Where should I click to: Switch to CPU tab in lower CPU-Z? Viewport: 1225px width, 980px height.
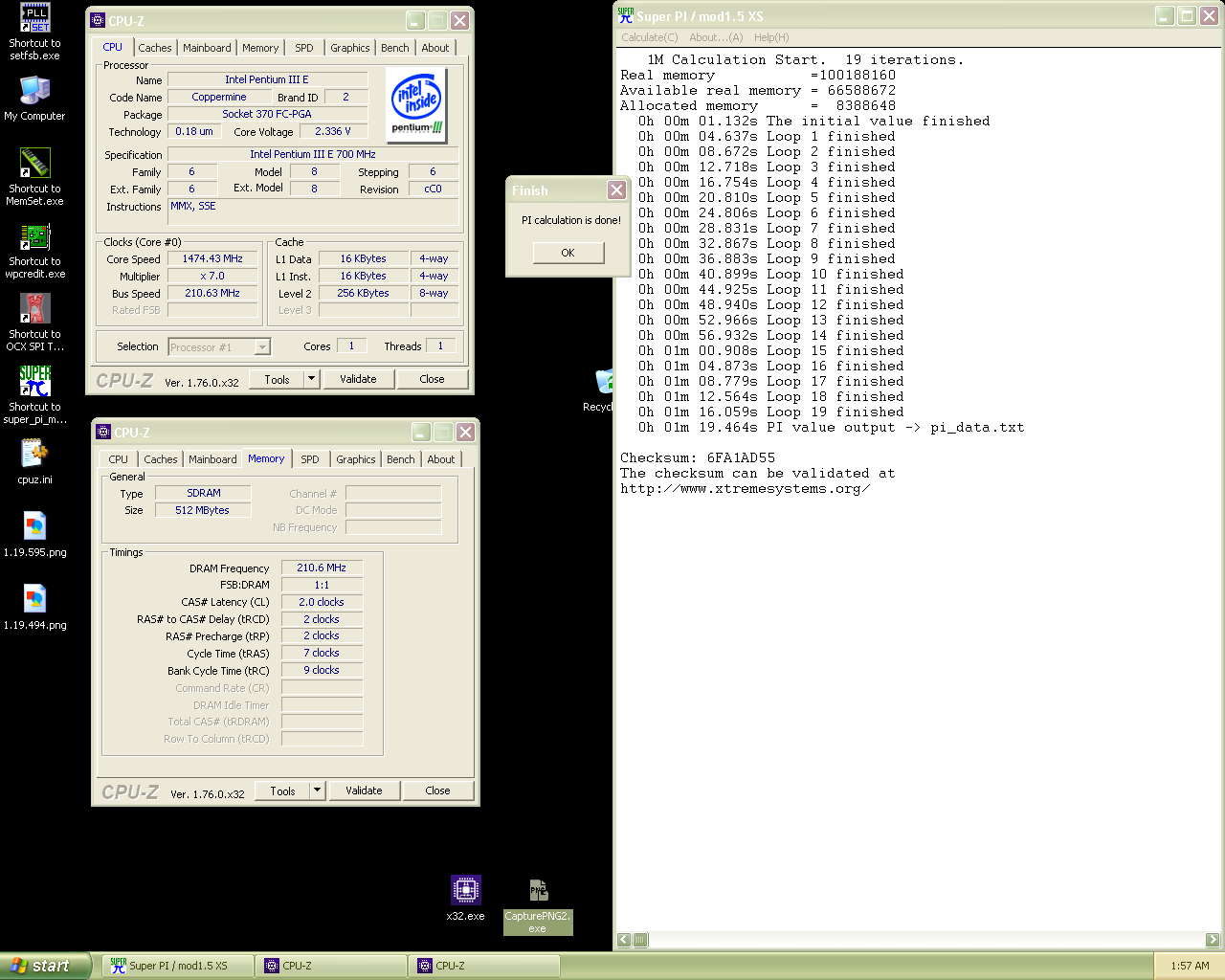(119, 459)
